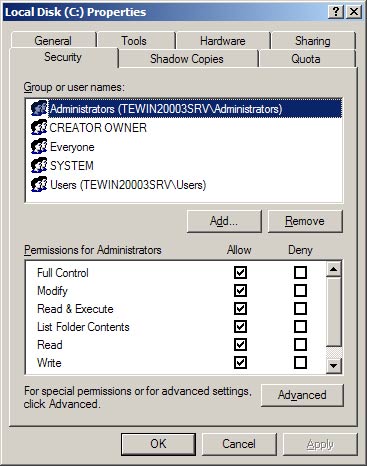Click the title bar help question mark

336,12
